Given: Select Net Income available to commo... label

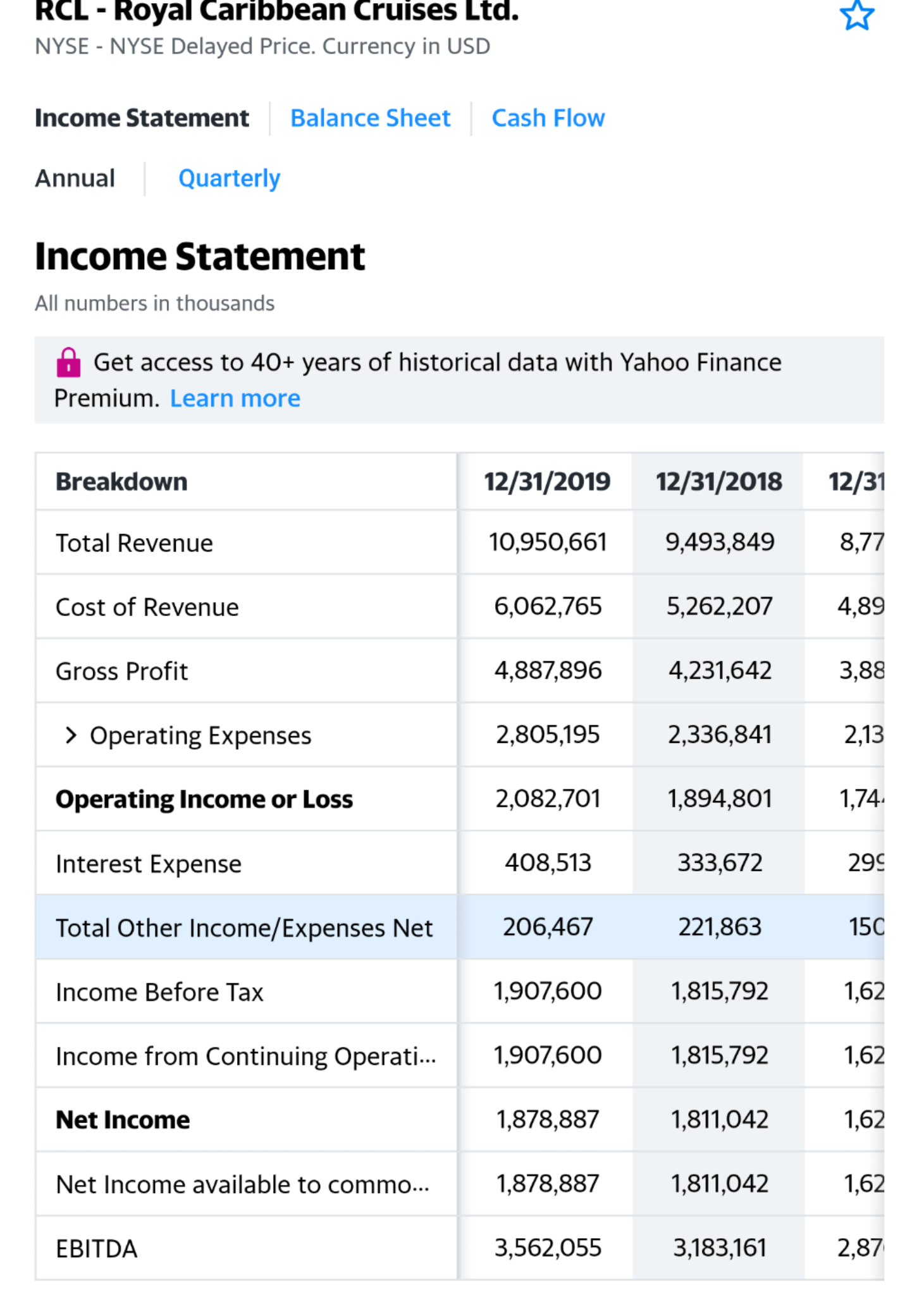Looking at the screenshot, I should [243, 1184].
